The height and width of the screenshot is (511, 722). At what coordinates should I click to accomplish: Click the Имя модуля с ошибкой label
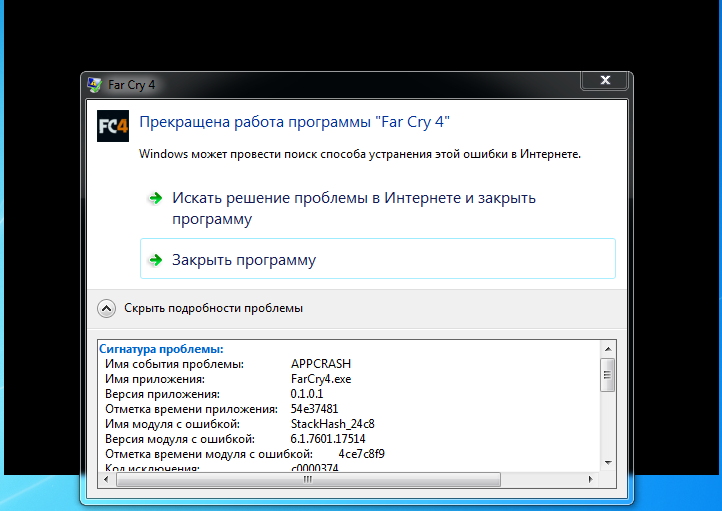point(172,424)
